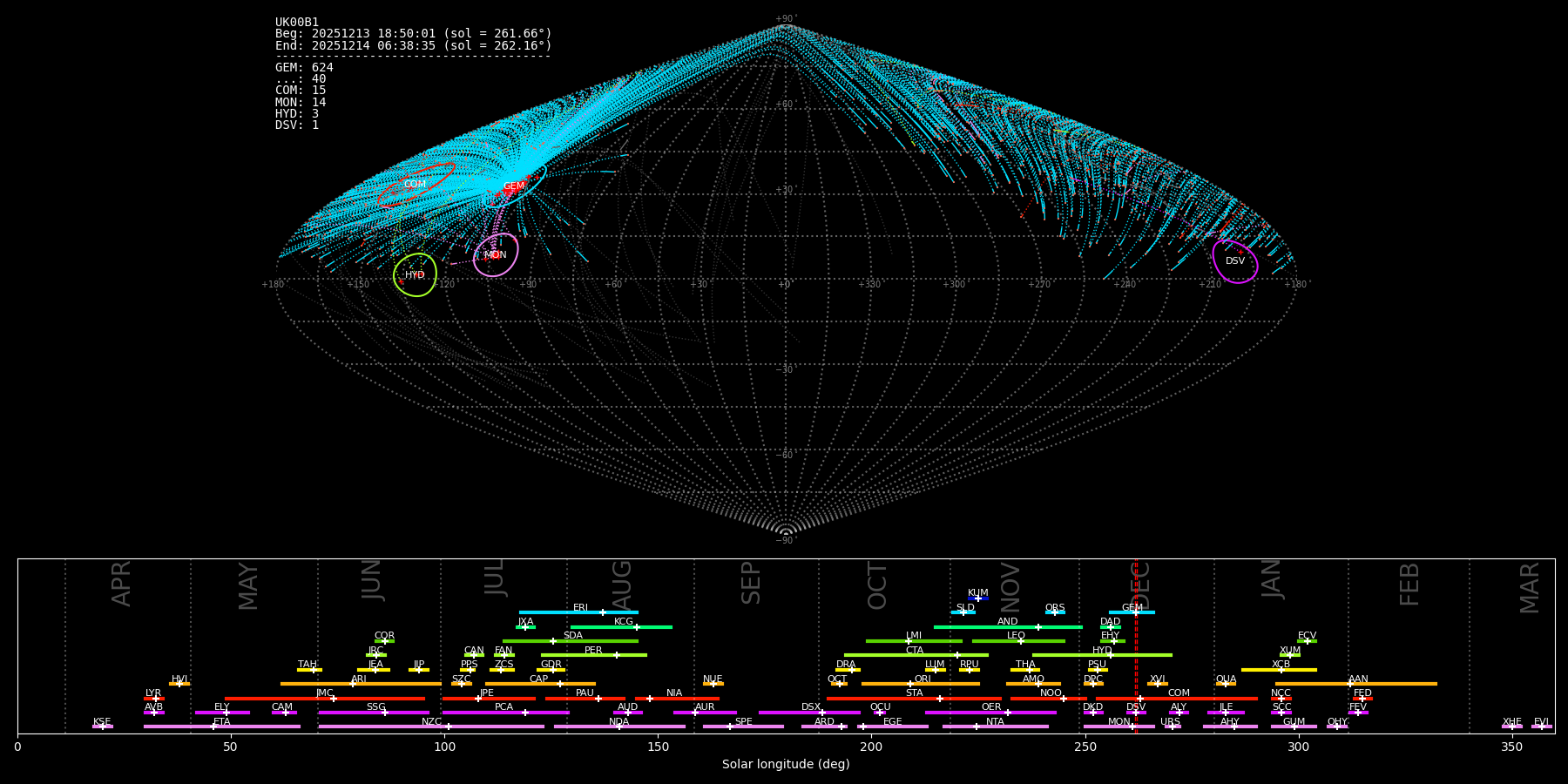Click the KSE shower marker on the timeline
1568x784 pixels.
(x=103, y=727)
